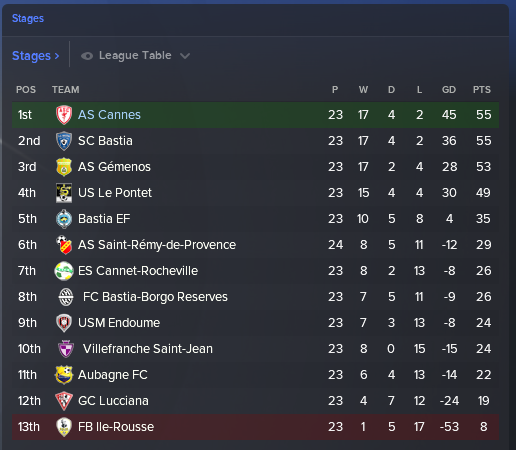Click the Aubagne FC yellow-blue crest
The image size is (516, 450).
(64, 375)
